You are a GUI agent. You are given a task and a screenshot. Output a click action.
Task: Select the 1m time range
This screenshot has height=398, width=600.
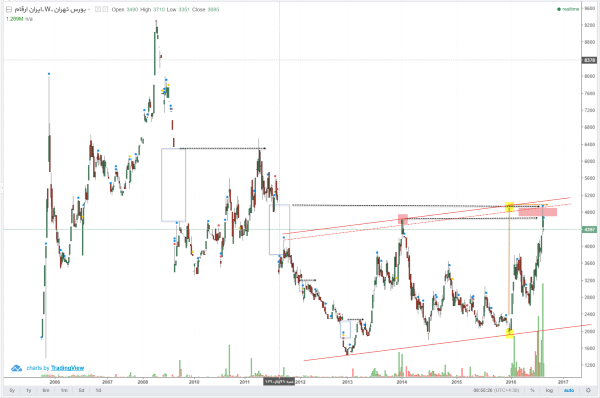point(64,390)
